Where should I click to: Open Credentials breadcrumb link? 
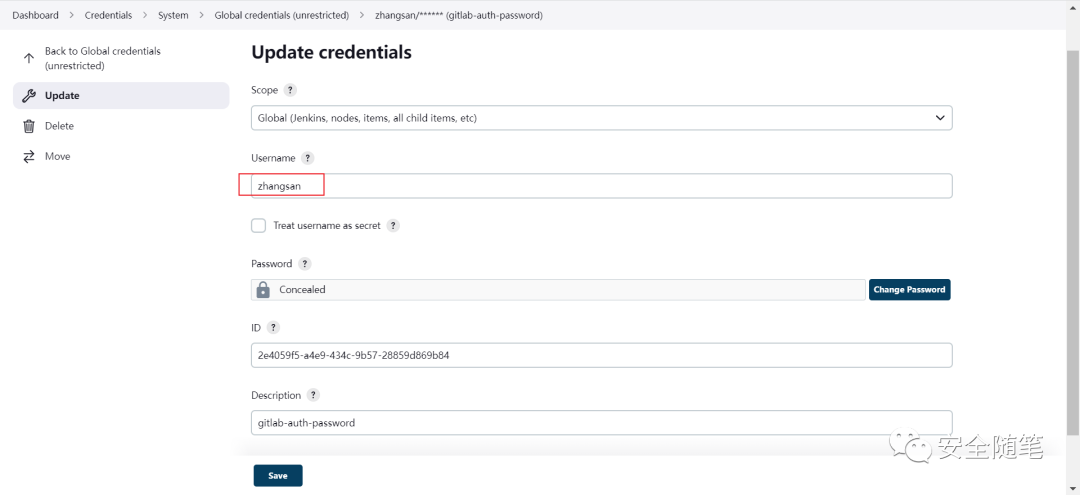108,15
